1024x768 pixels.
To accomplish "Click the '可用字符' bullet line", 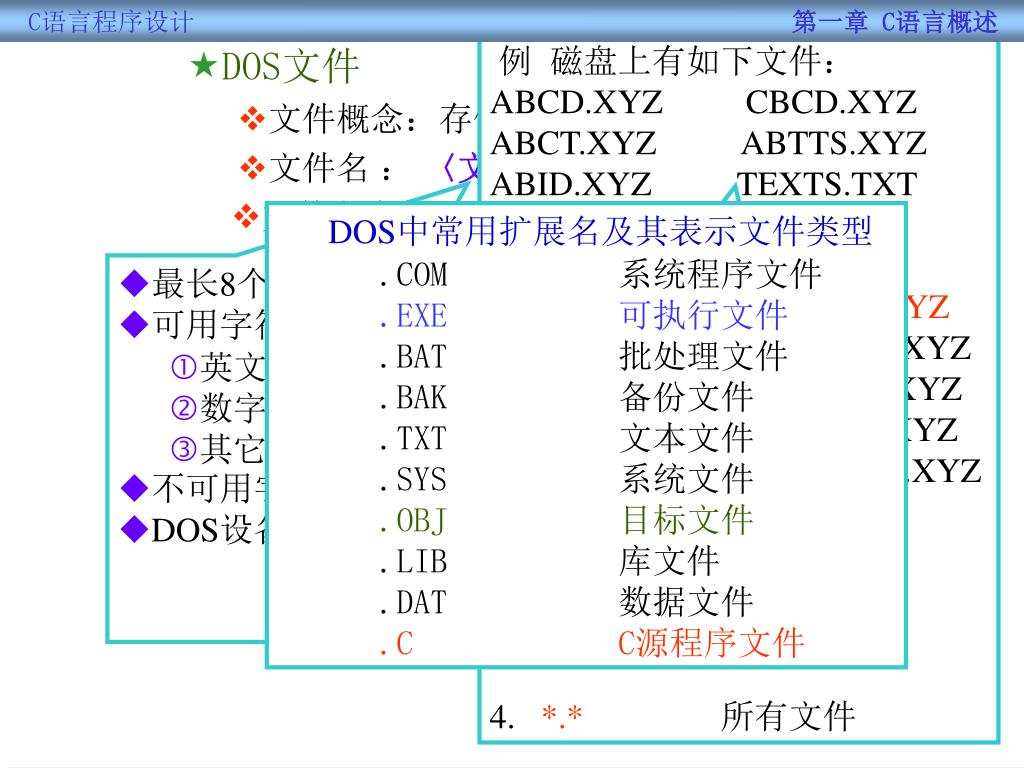I will 194,324.
